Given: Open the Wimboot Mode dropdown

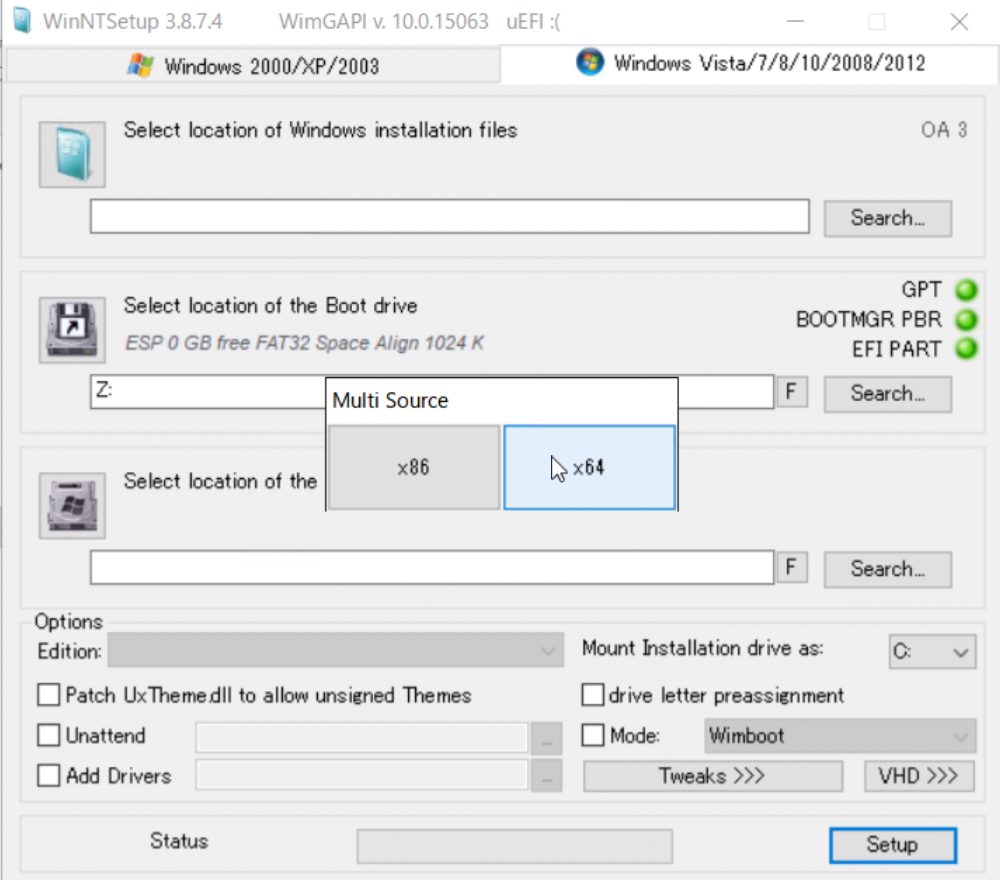Looking at the screenshot, I should tap(840, 736).
